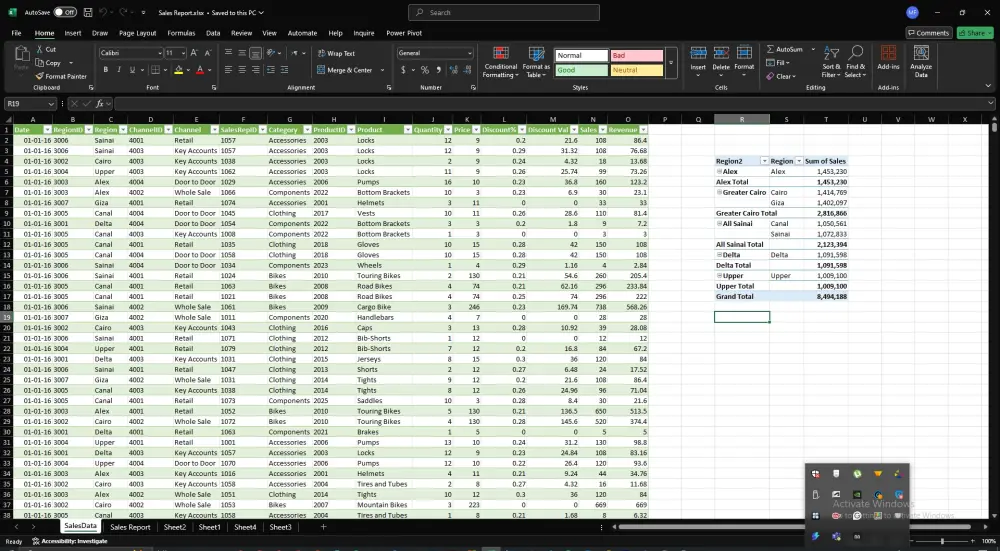The image size is (1000, 551).
Task: Expand the Name Box dropdown
Action: (50, 103)
